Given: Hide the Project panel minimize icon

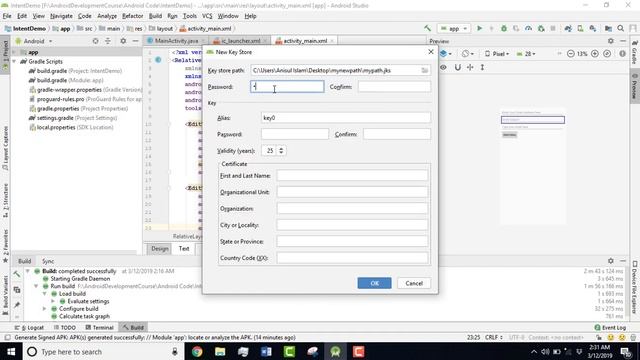Looking at the screenshot, I should [136, 41].
